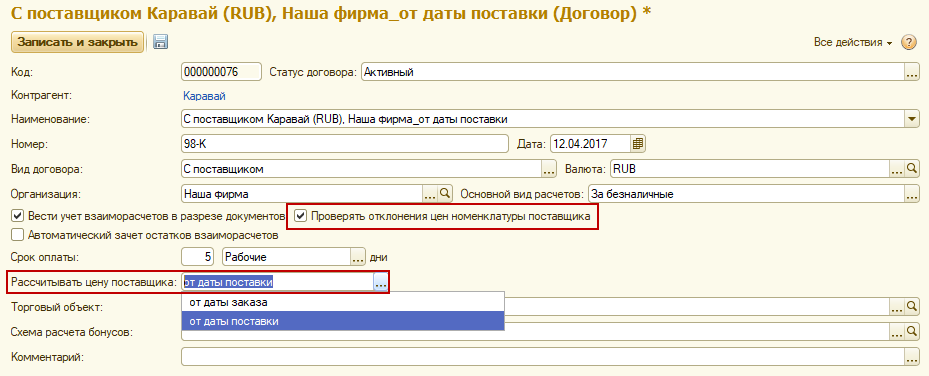Open the ellipsis selector for Вид договора
Viewport: 929px width, 376px height.
pos(549,169)
